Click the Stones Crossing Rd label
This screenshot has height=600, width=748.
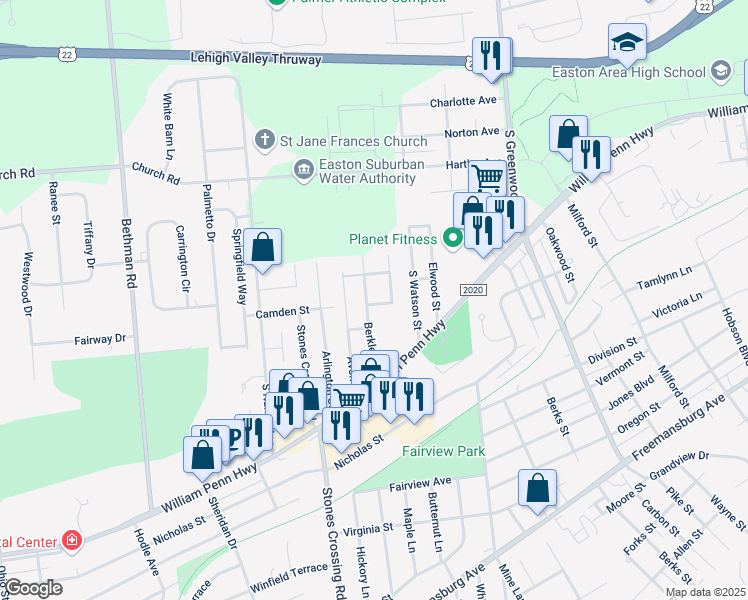click(x=333, y=543)
